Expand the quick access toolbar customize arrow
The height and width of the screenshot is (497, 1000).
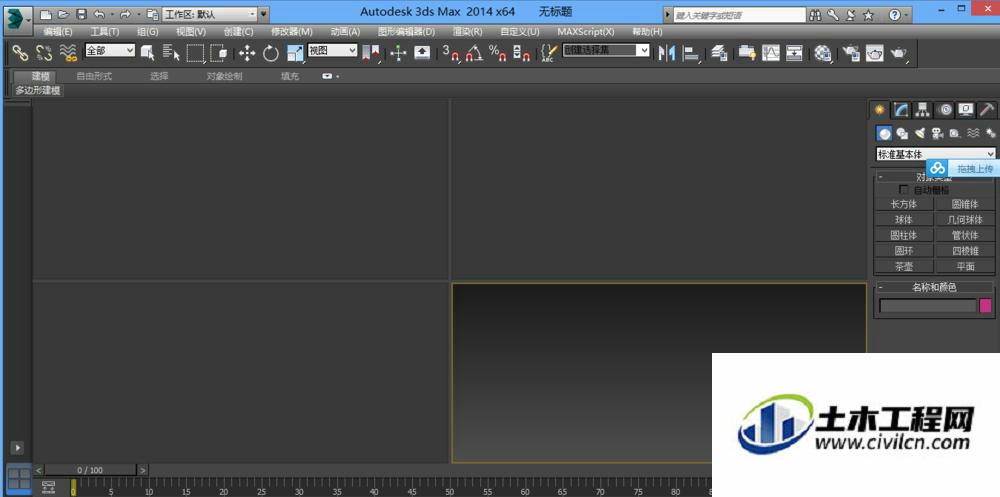pos(264,14)
